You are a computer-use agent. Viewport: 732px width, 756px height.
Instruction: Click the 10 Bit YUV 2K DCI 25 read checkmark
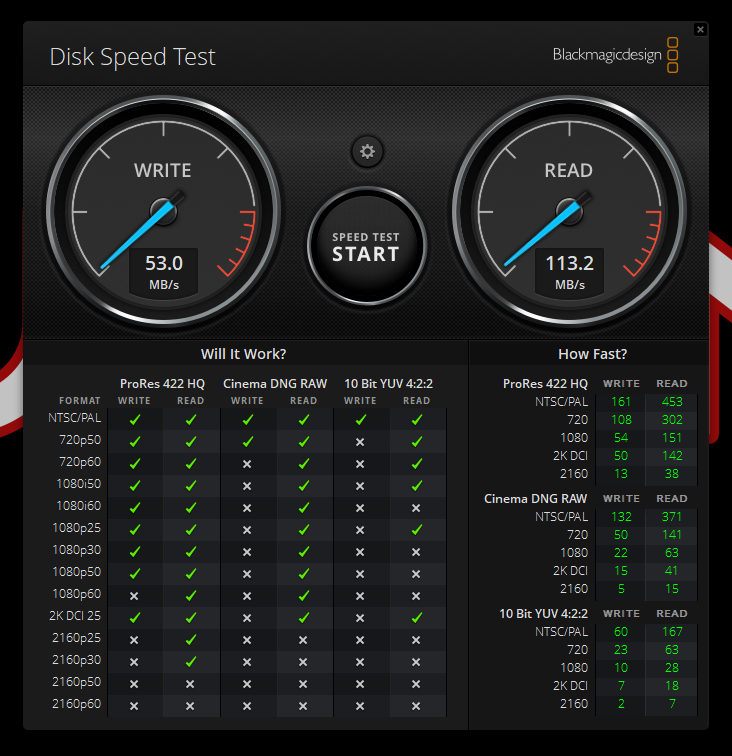click(417, 617)
